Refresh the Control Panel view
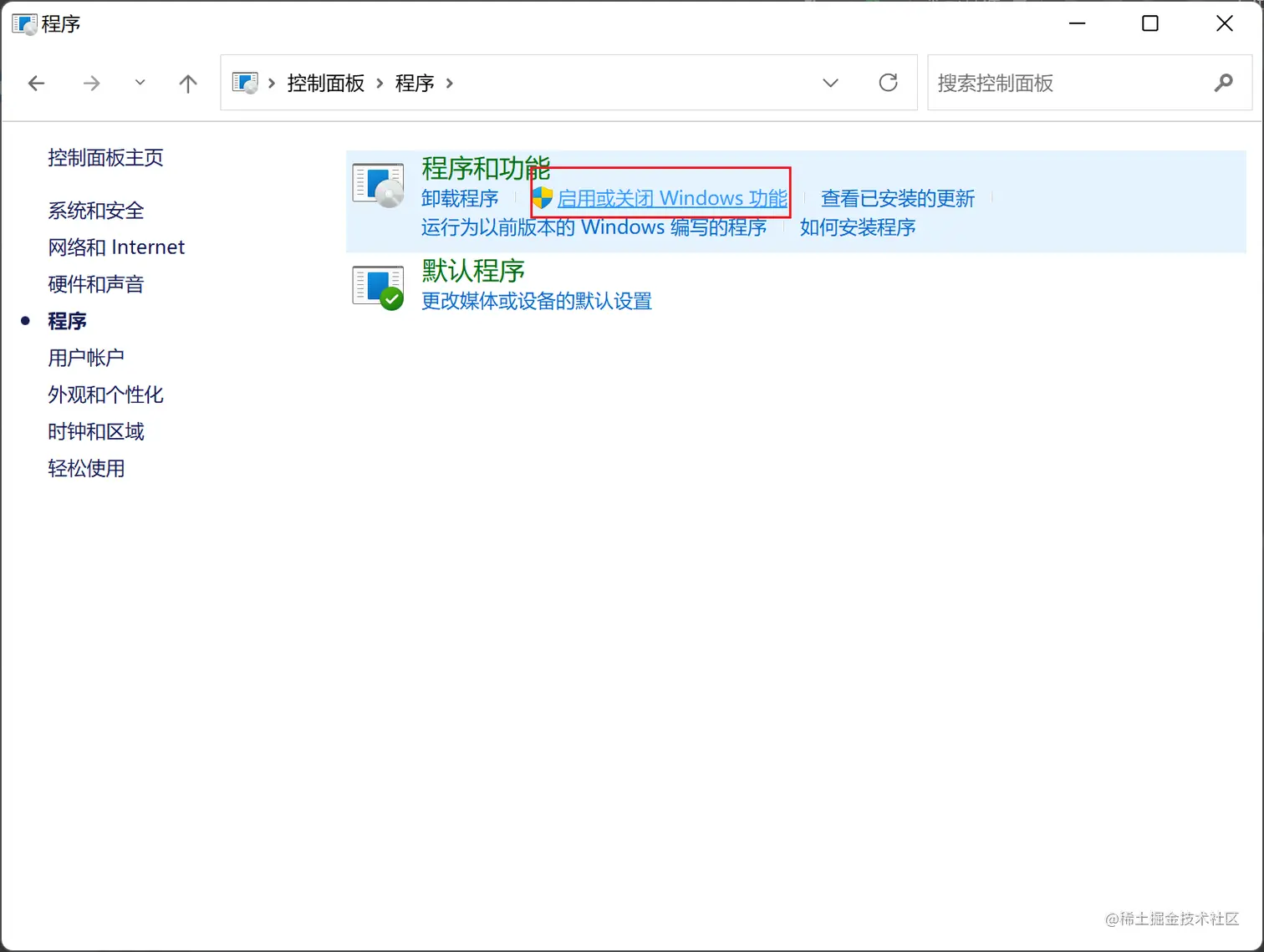This screenshot has width=1264, height=952. tap(888, 82)
